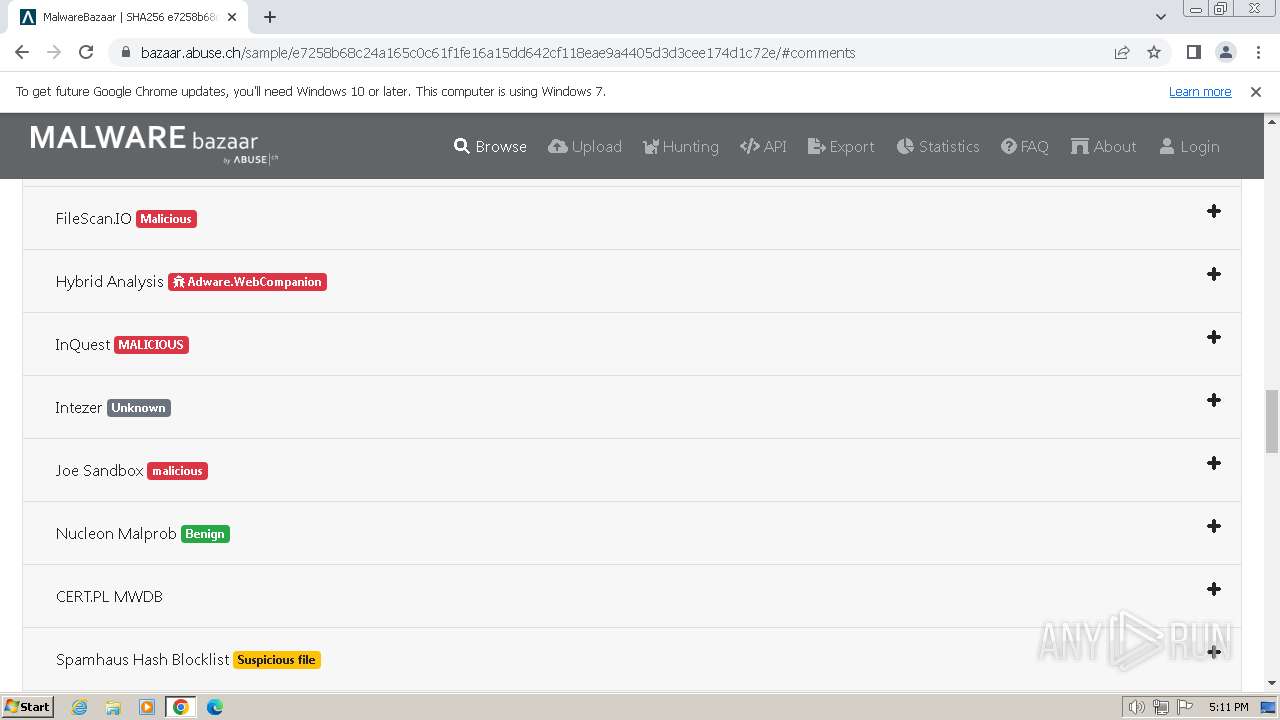Open Microsoft Edge from the taskbar
Viewport: 1280px width, 720px height.
[x=215, y=707]
